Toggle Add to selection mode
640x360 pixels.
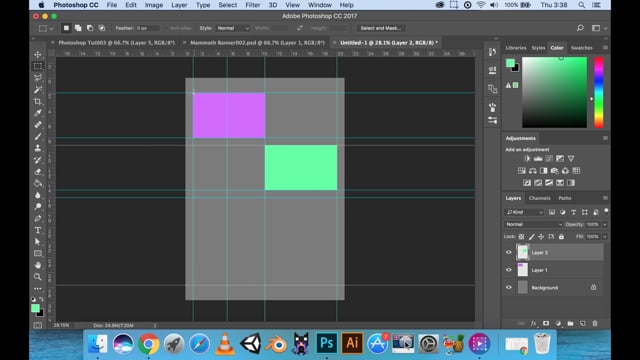coord(78,28)
